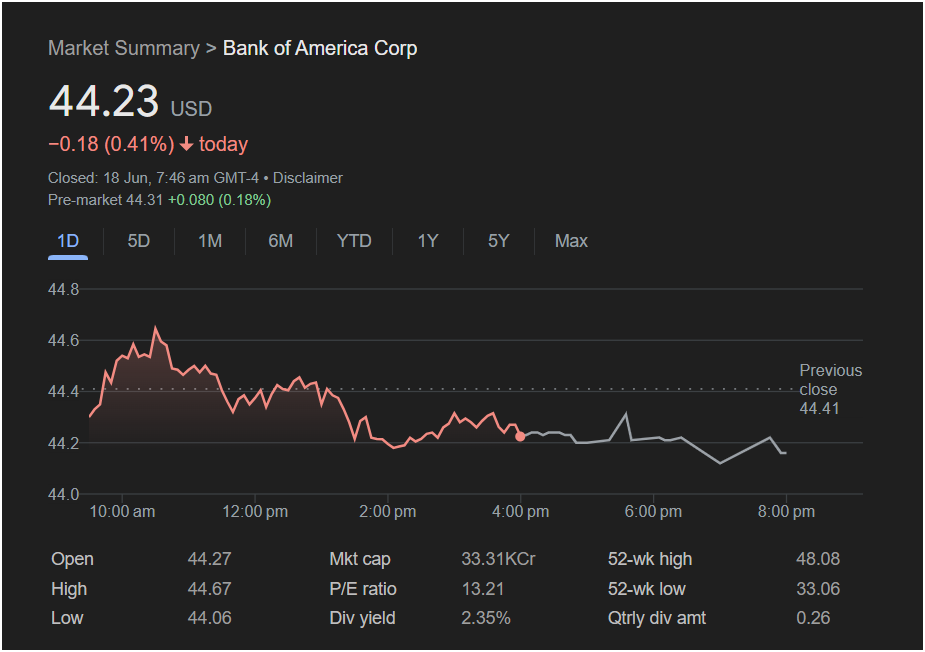Open the Market Summary breadcrumb link
925x652 pixels.
point(124,48)
